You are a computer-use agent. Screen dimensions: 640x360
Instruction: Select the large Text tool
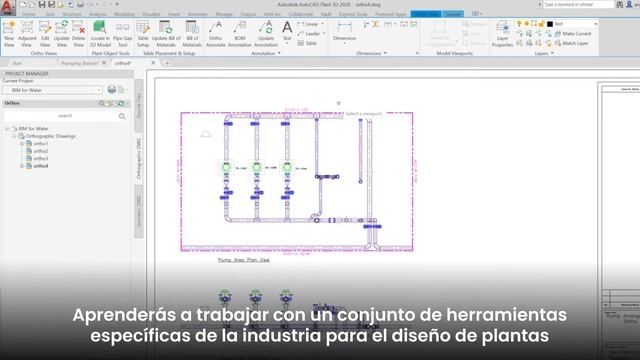click(x=287, y=31)
